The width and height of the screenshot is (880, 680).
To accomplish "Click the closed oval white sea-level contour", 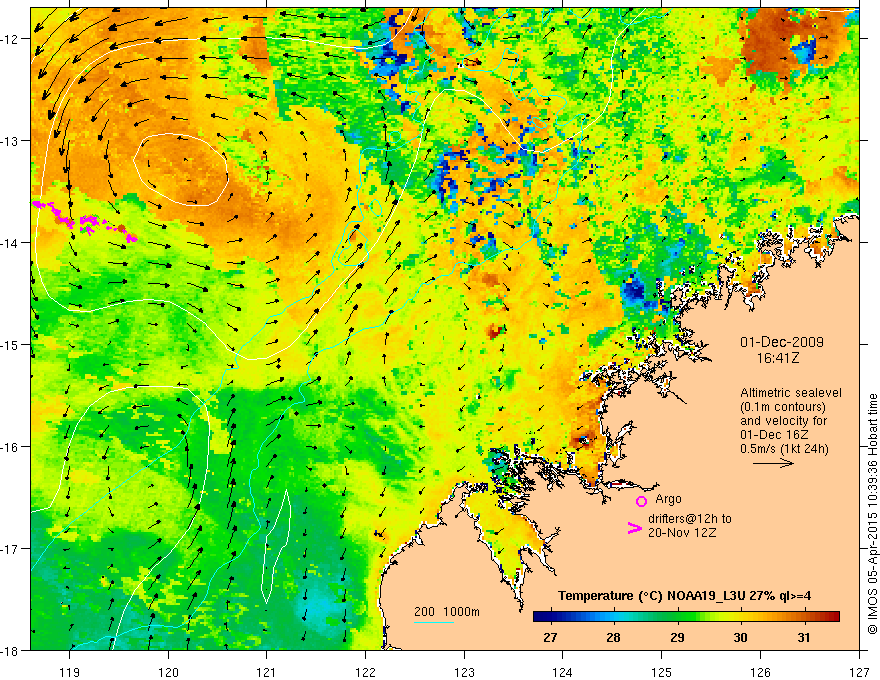I will 181,169.
